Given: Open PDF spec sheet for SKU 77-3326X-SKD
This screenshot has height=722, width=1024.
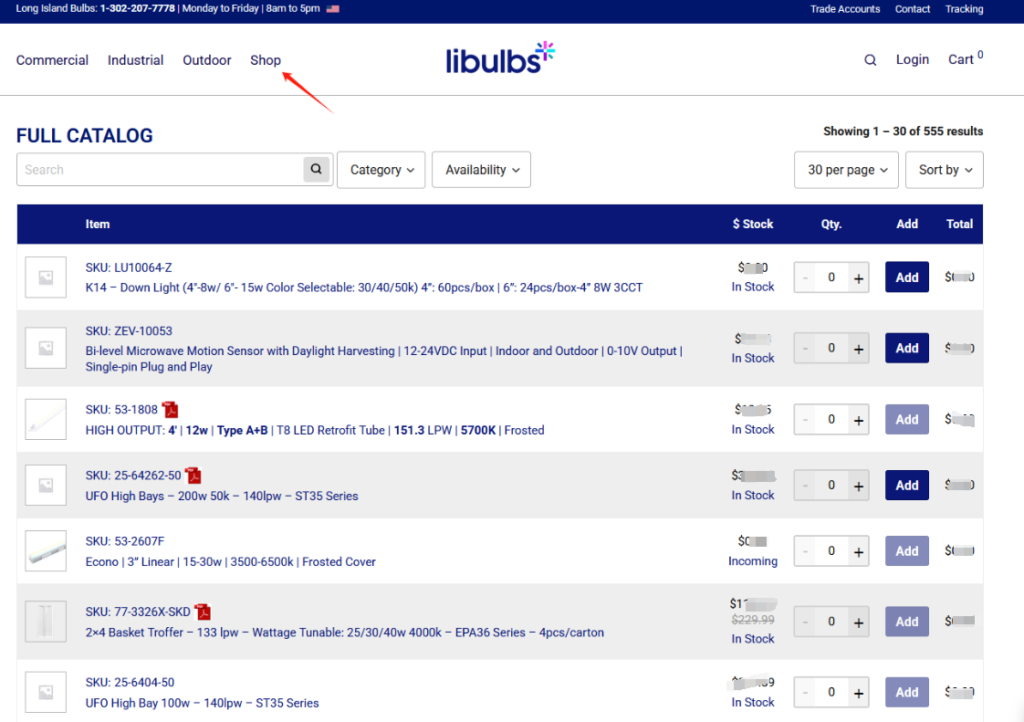Looking at the screenshot, I should point(203,612).
